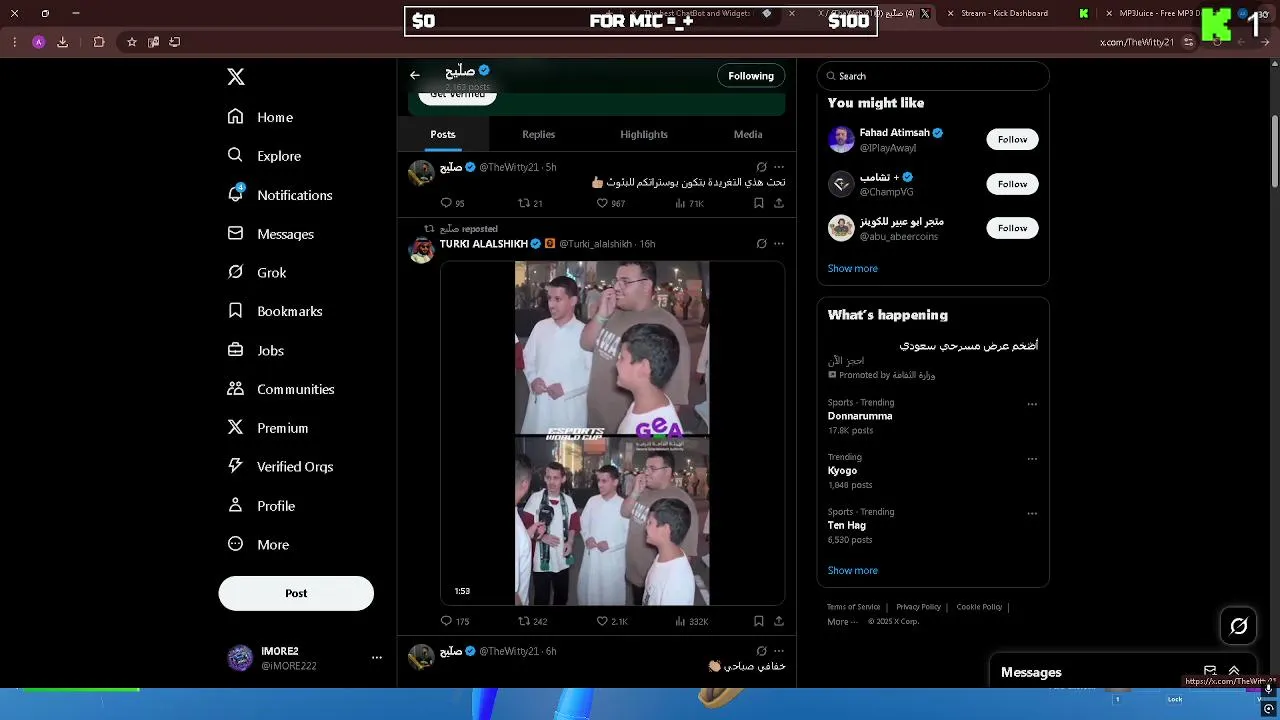Follow the @ChampVG account
The height and width of the screenshot is (720, 1280).
1012,184
